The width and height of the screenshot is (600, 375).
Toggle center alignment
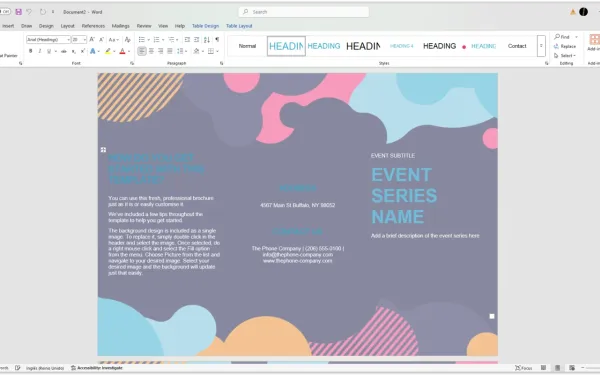point(152,51)
